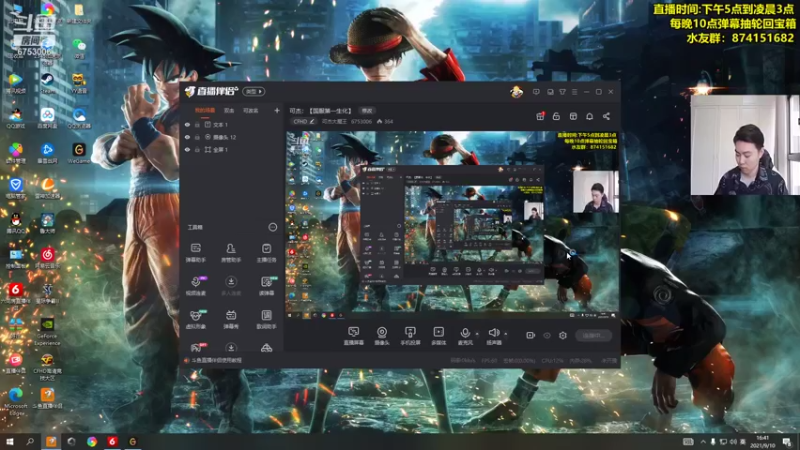Open the car-shaped tool in the toolbox bottom row
This screenshot has width=800, height=450.
pos(266,348)
